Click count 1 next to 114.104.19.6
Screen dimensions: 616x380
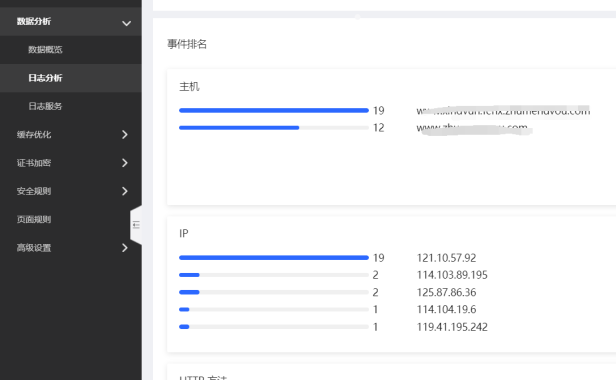(376, 310)
